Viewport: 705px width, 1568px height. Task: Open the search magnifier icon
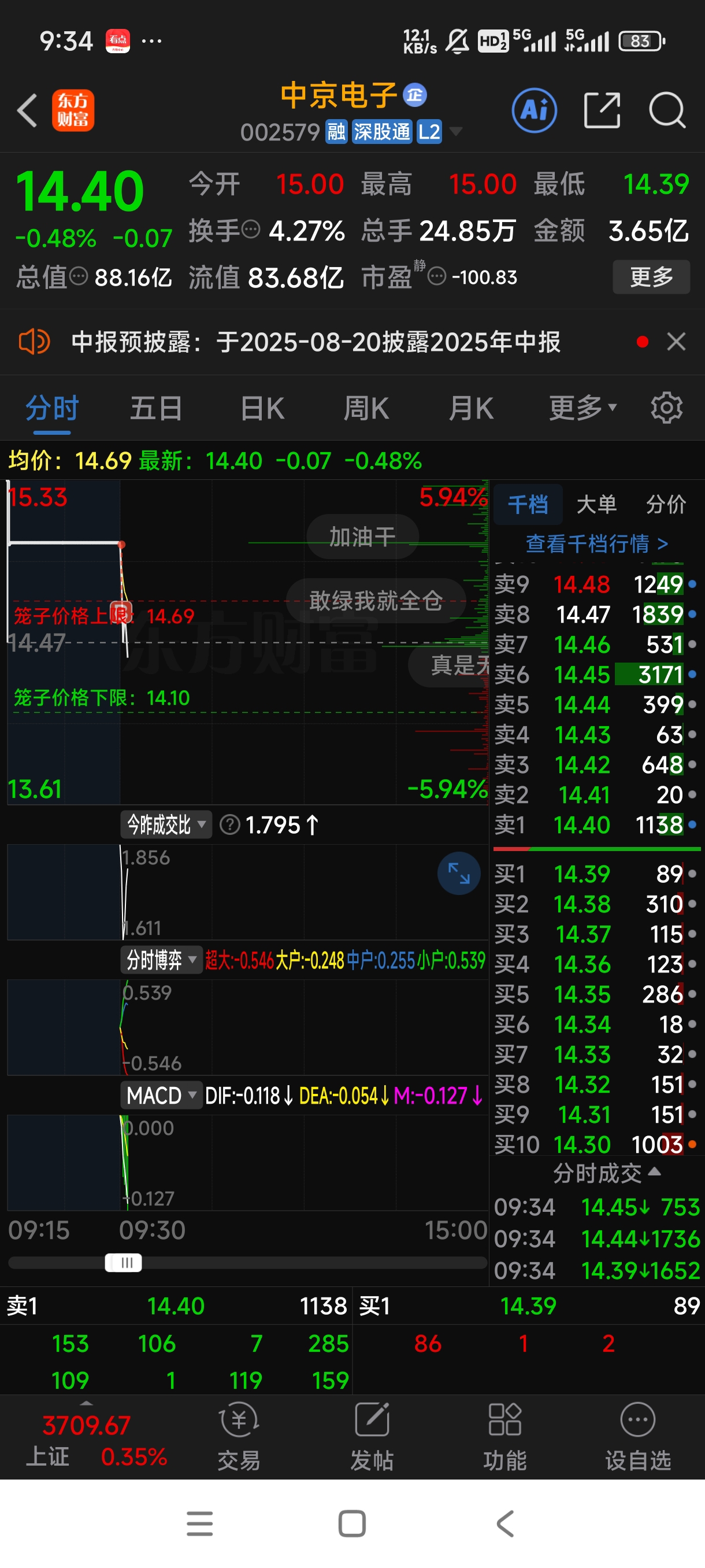(667, 111)
